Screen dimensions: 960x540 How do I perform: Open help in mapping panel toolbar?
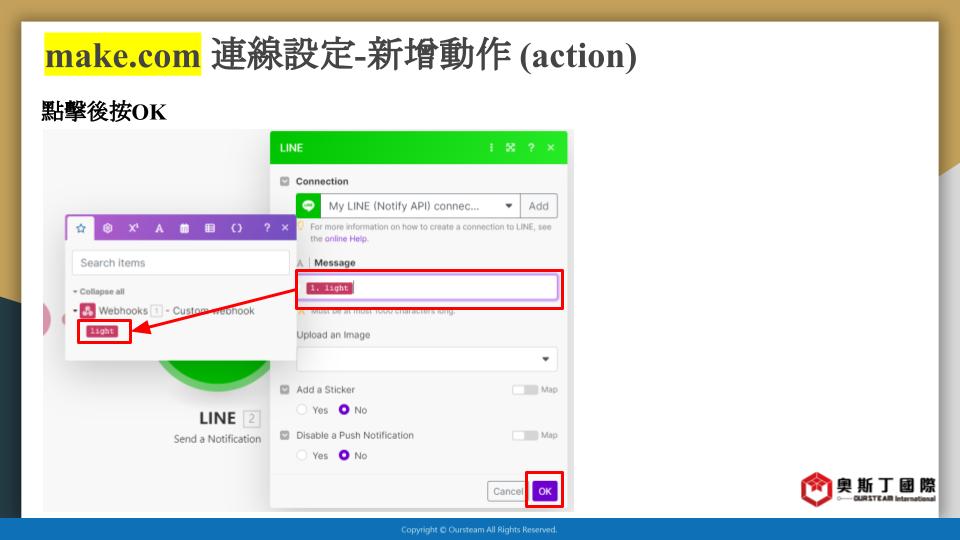point(267,228)
